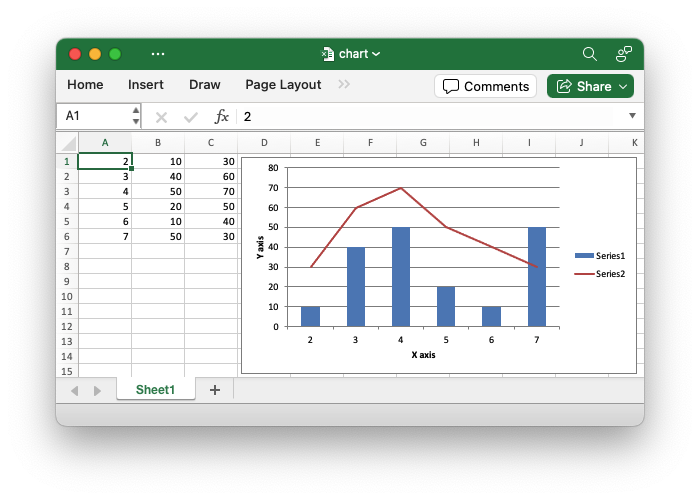This screenshot has width=700, height=500.
Task: Open the Comments pane
Action: tap(486, 86)
